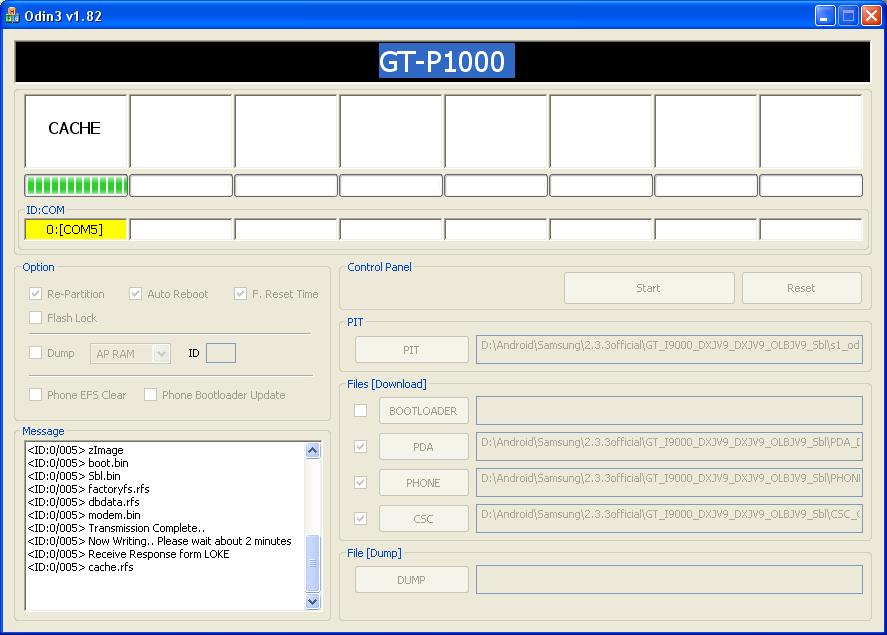Select the boot.bin log line

pos(78,463)
